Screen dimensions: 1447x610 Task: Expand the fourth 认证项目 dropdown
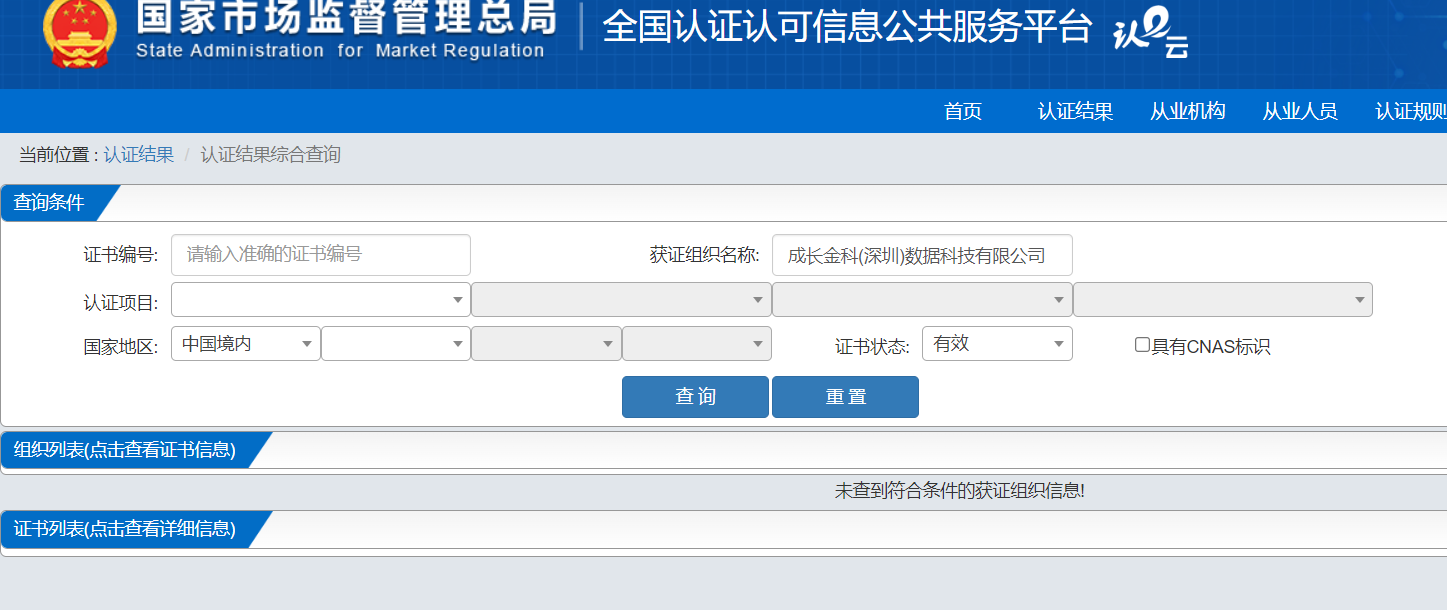click(x=1223, y=299)
